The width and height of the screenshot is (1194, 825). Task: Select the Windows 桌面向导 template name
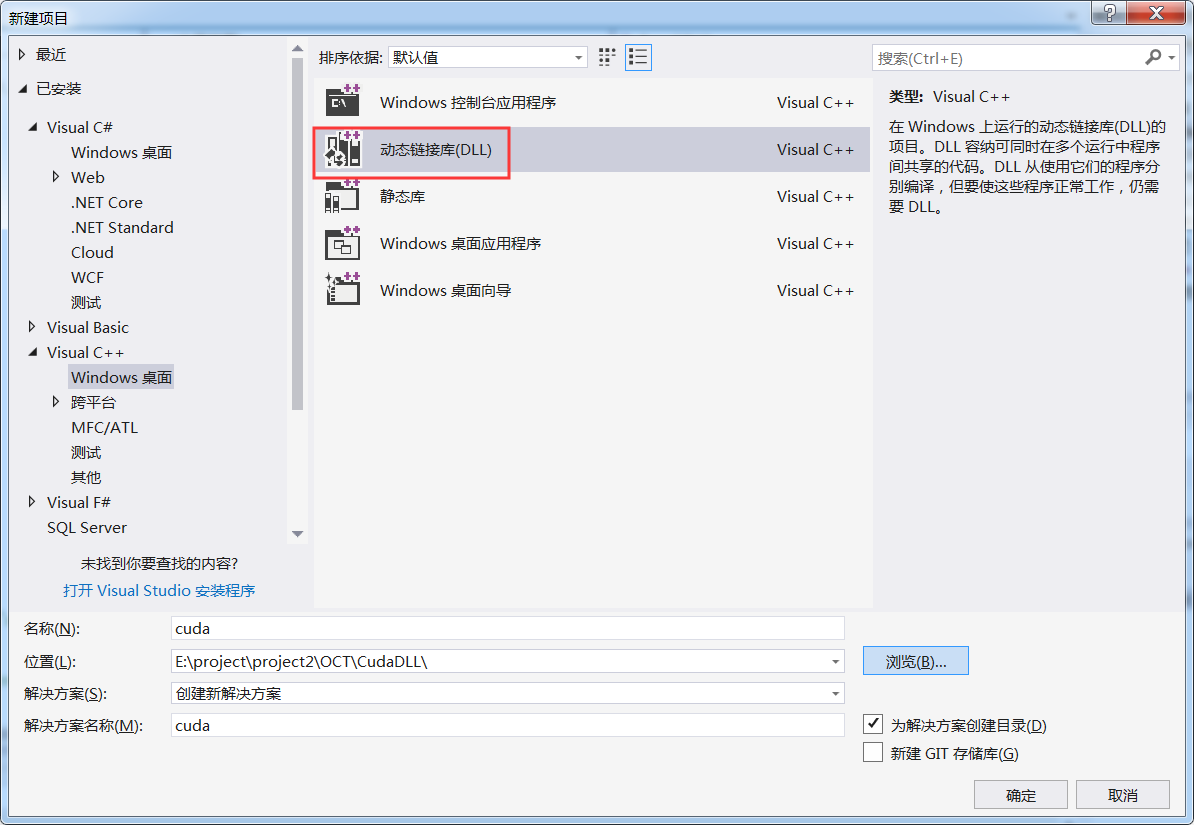pyautogui.click(x=445, y=290)
